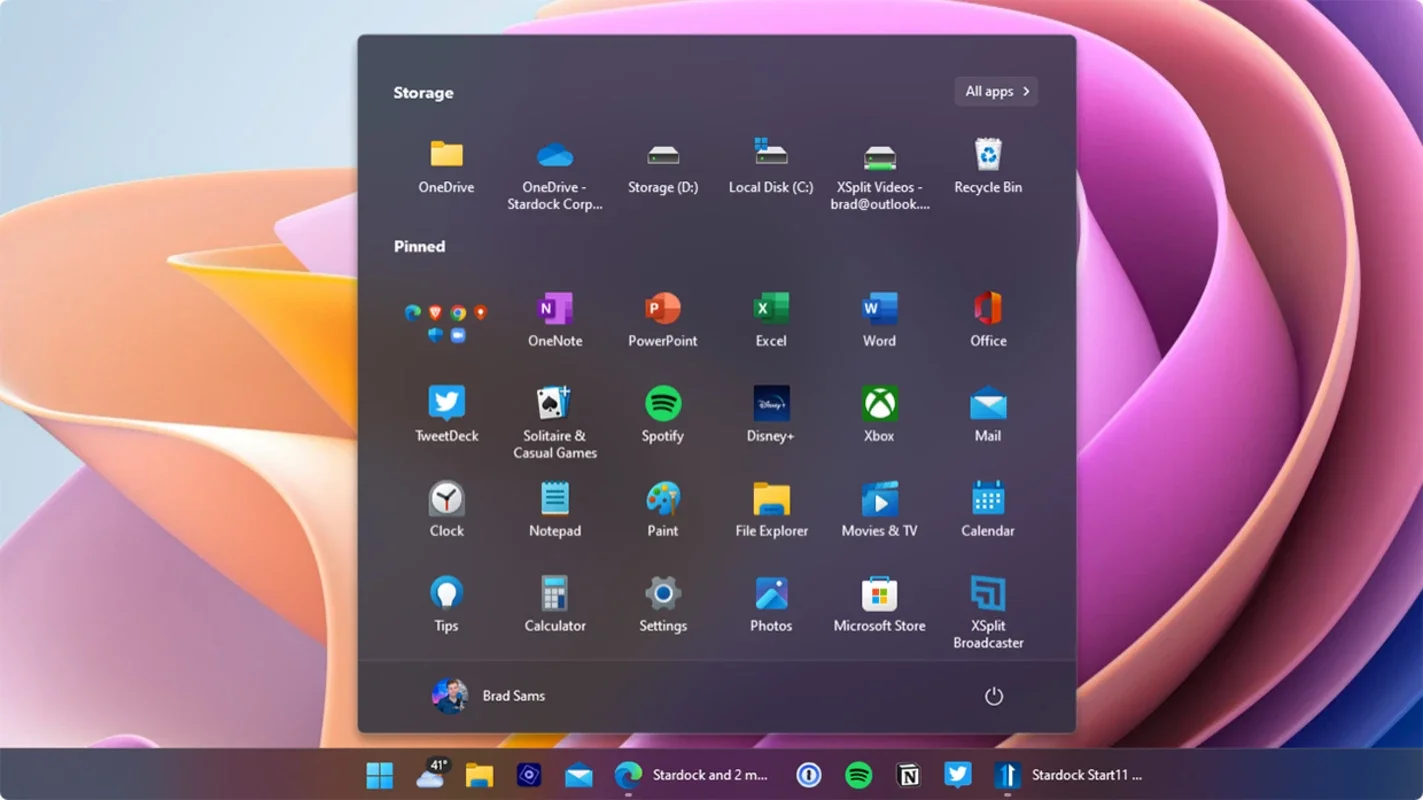The image size is (1423, 800).
Task: Launch Excel from pinned apps
Action: point(771,320)
